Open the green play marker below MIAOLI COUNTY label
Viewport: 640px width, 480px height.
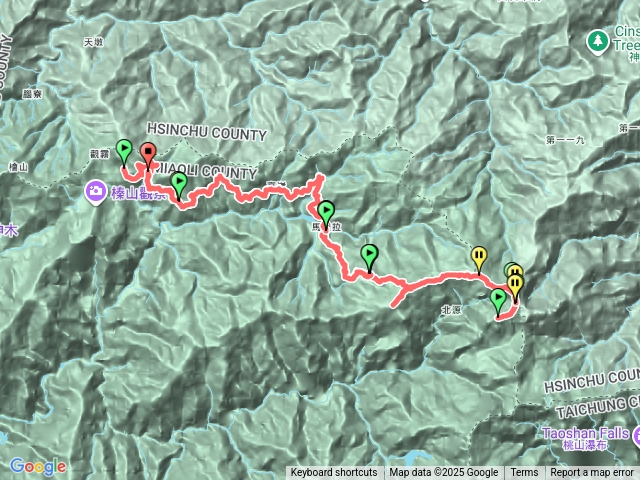pos(179,186)
